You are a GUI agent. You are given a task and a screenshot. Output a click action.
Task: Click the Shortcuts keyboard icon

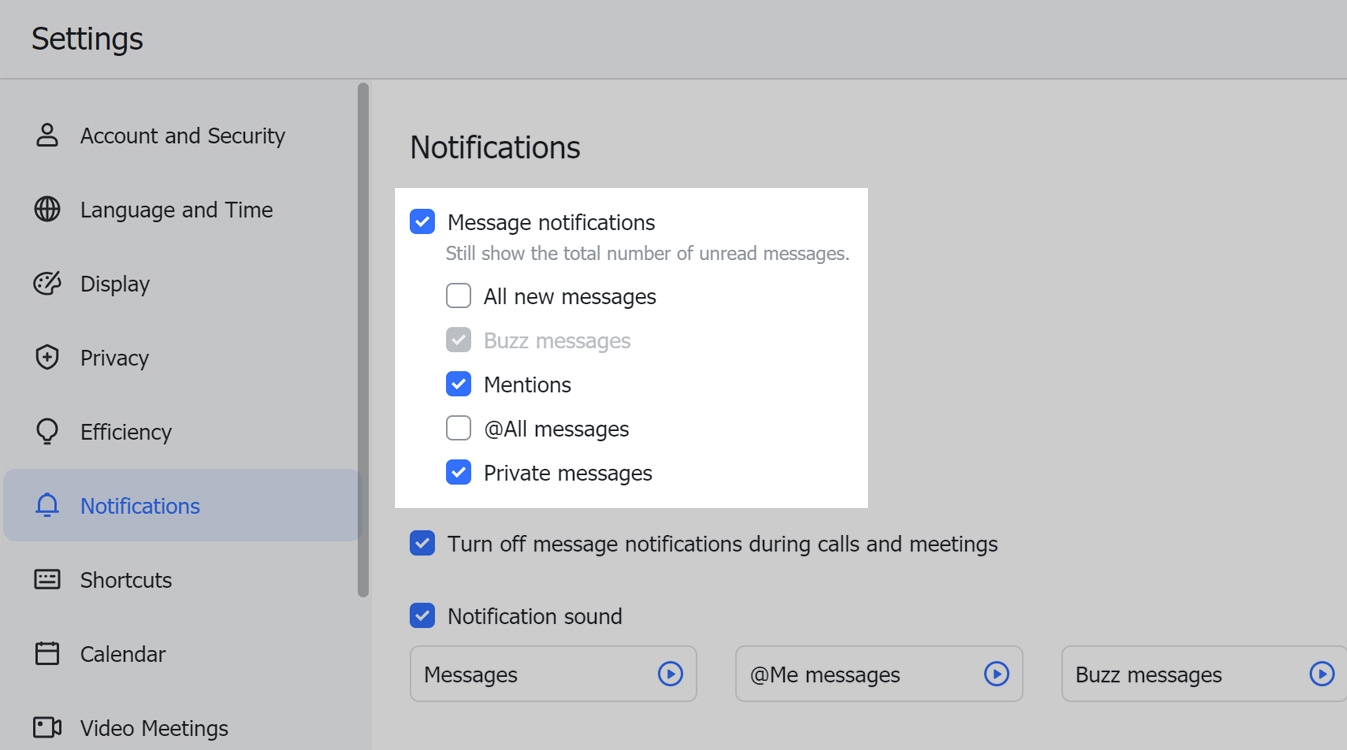coord(46,579)
